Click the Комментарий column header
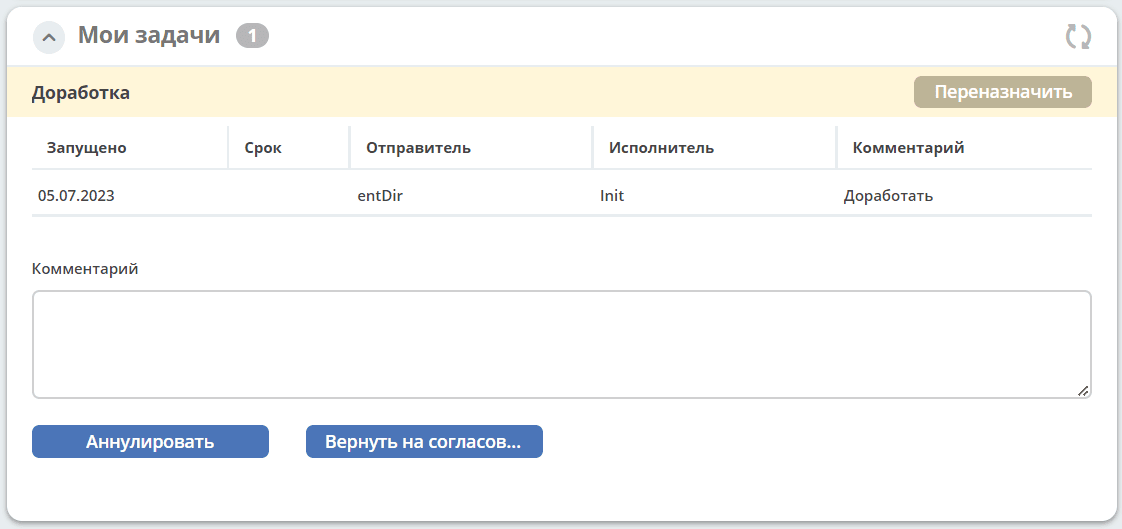The height and width of the screenshot is (529, 1122). pos(908,148)
